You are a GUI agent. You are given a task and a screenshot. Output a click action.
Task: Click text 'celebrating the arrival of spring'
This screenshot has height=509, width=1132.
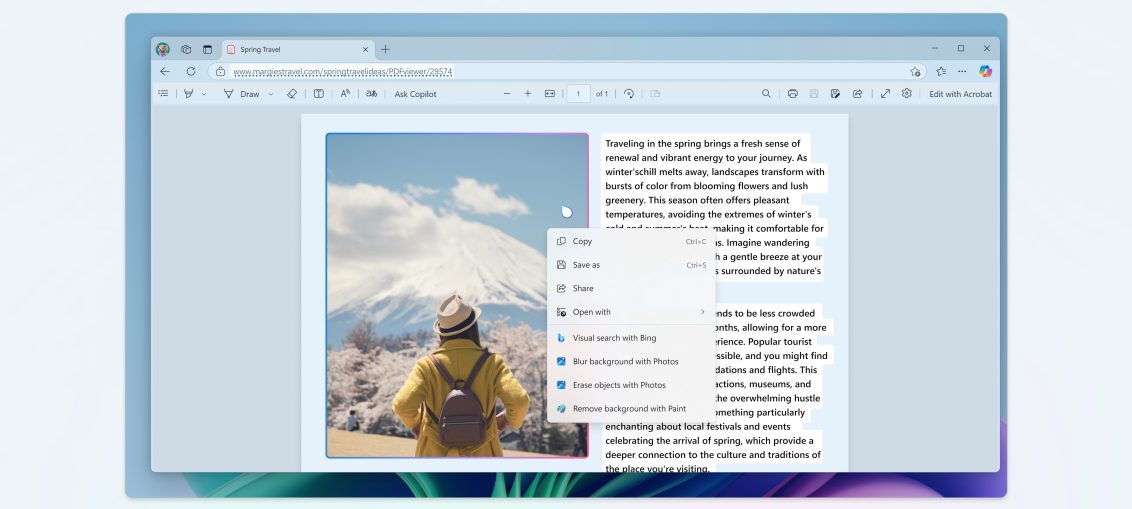tap(675, 440)
